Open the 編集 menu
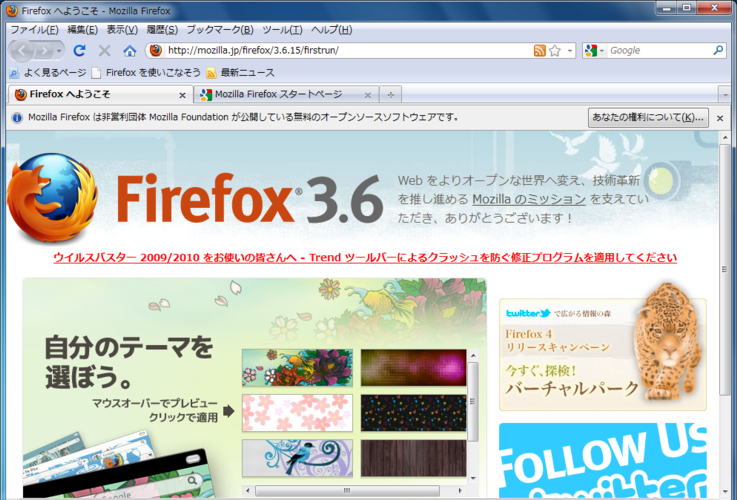Image resolution: width=737 pixels, height=500 pixels. point(82,30)
